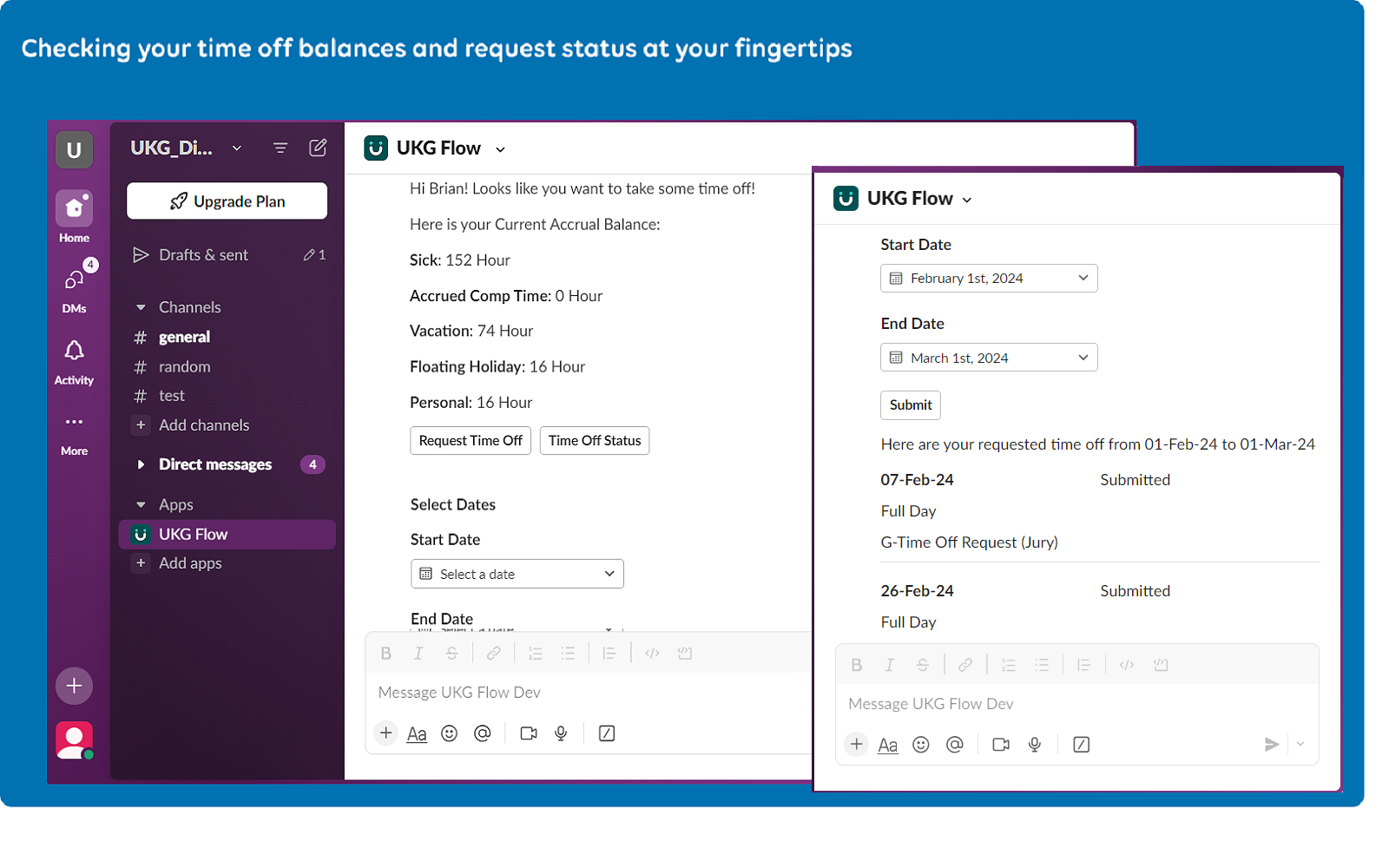Record video clip in left composer
This screenshot has height=868, width=1389.
click(x=528, y=733)
